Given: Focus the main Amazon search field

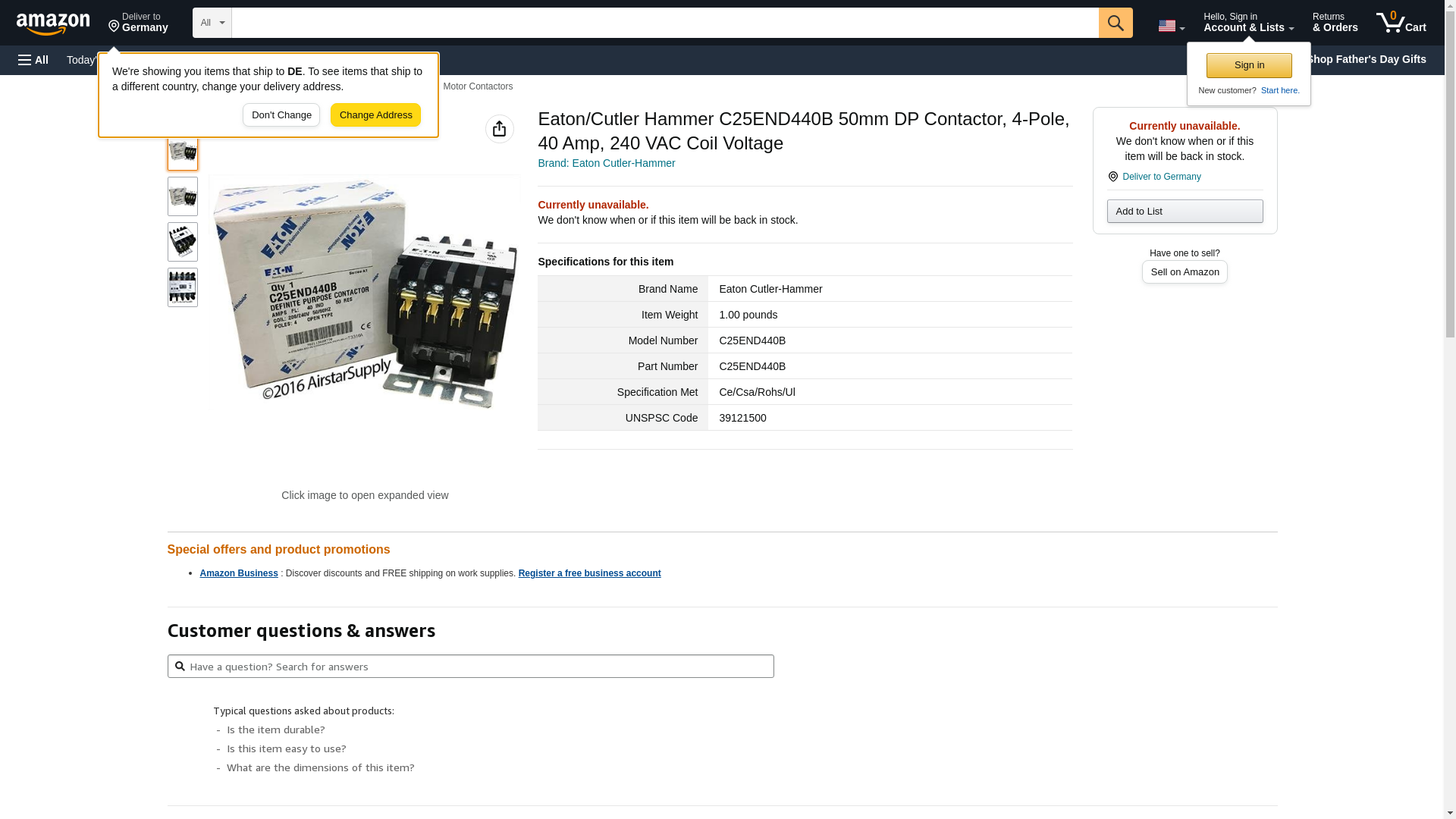Looking at the screenshot, I should point(664,23).
